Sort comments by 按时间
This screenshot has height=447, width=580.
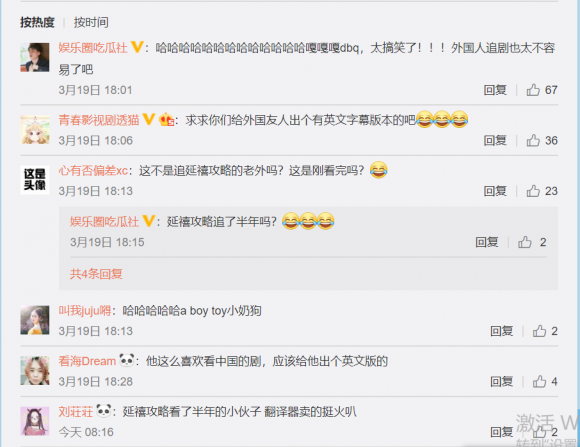click(x=91, y=22)
